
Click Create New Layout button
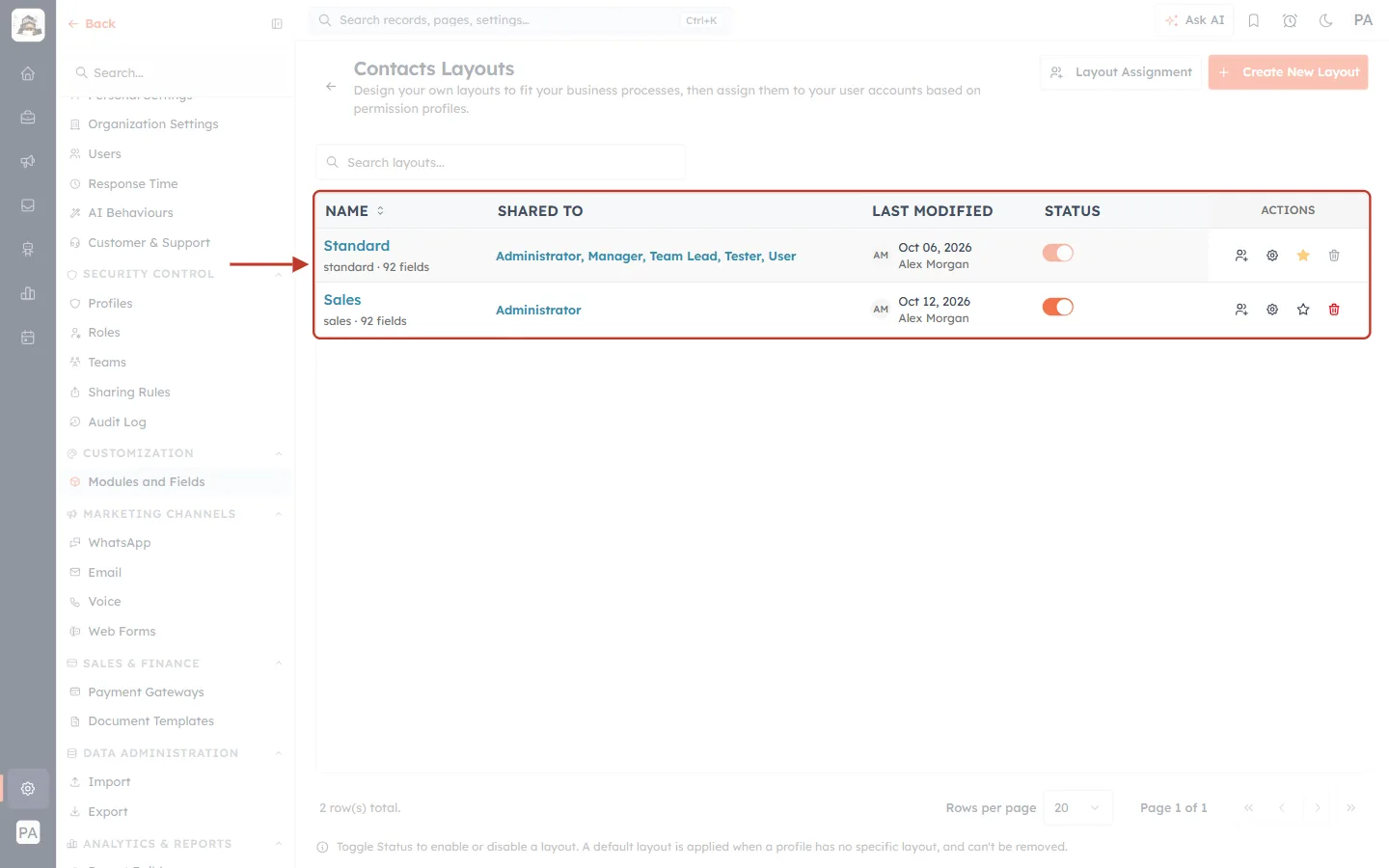click(x=1288, y=72)
